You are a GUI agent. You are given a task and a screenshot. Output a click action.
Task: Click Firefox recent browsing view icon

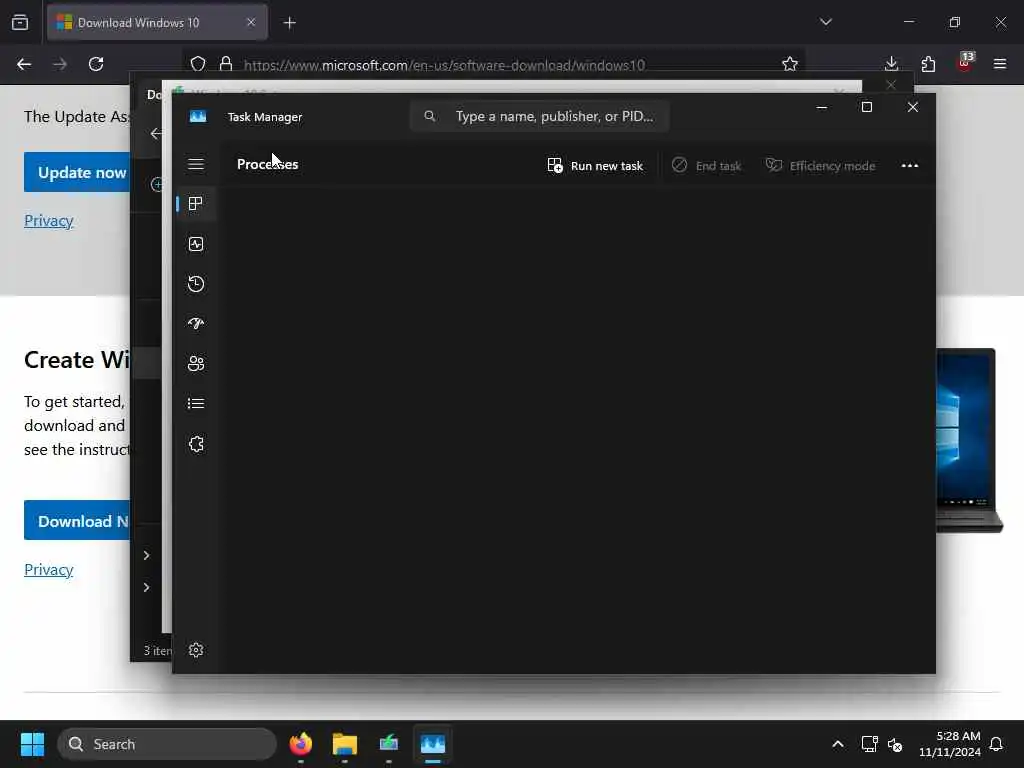(x=20, y=22)
